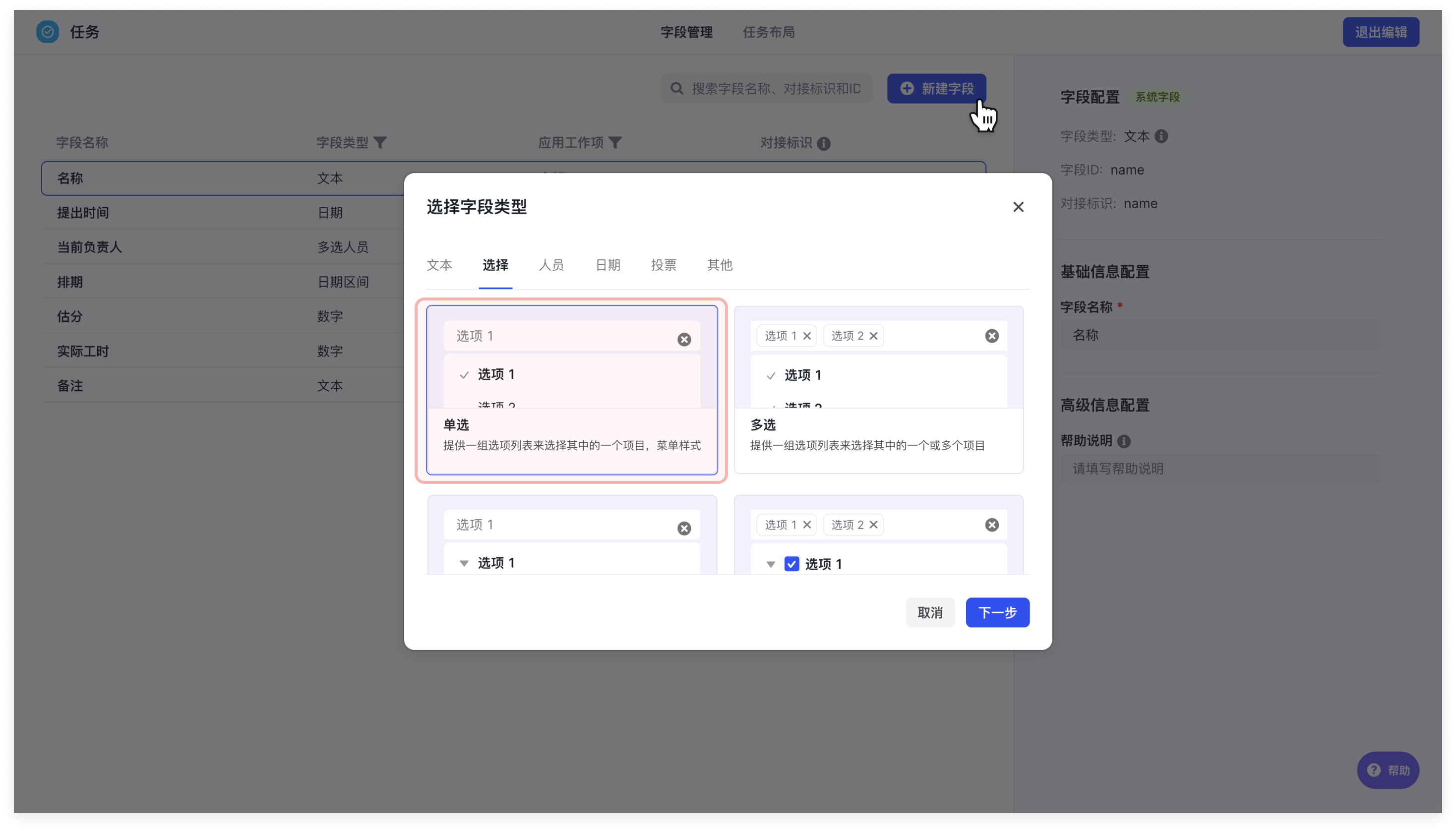Viewport: 1456px width, 831px height.
Task: Click the 退出编辑 button
Action: [x=1380, y=32]
